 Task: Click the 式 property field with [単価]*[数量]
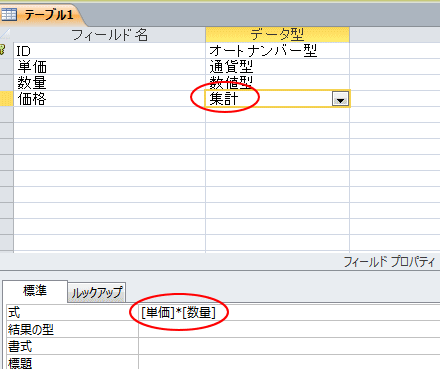(289, 312)
